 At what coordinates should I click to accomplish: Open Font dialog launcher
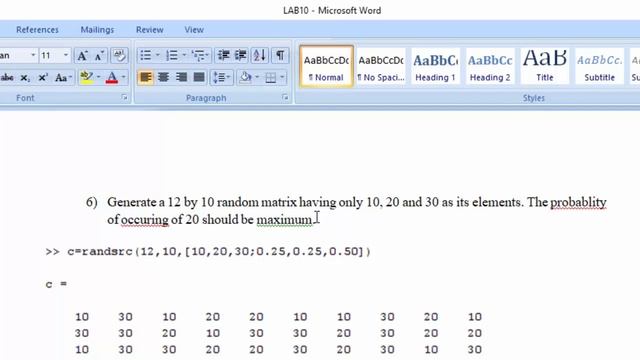coord(124,98)
